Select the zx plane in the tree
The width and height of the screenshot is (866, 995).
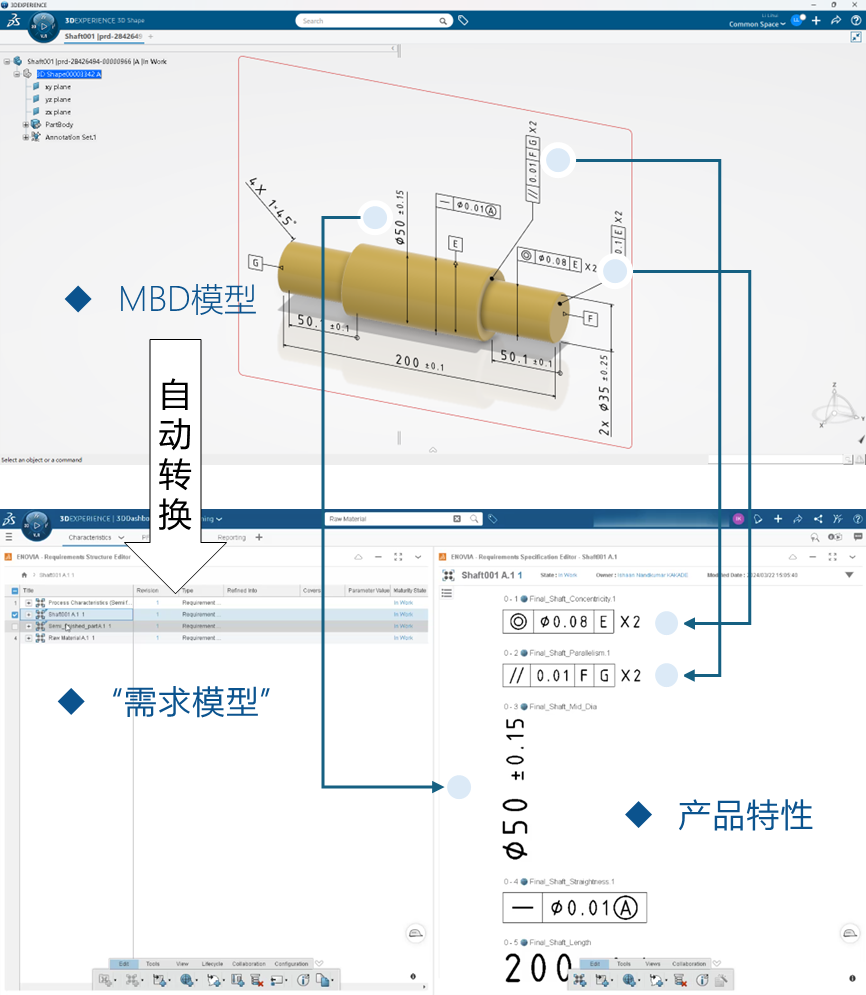pyautogui.click(x=58, y=112)
